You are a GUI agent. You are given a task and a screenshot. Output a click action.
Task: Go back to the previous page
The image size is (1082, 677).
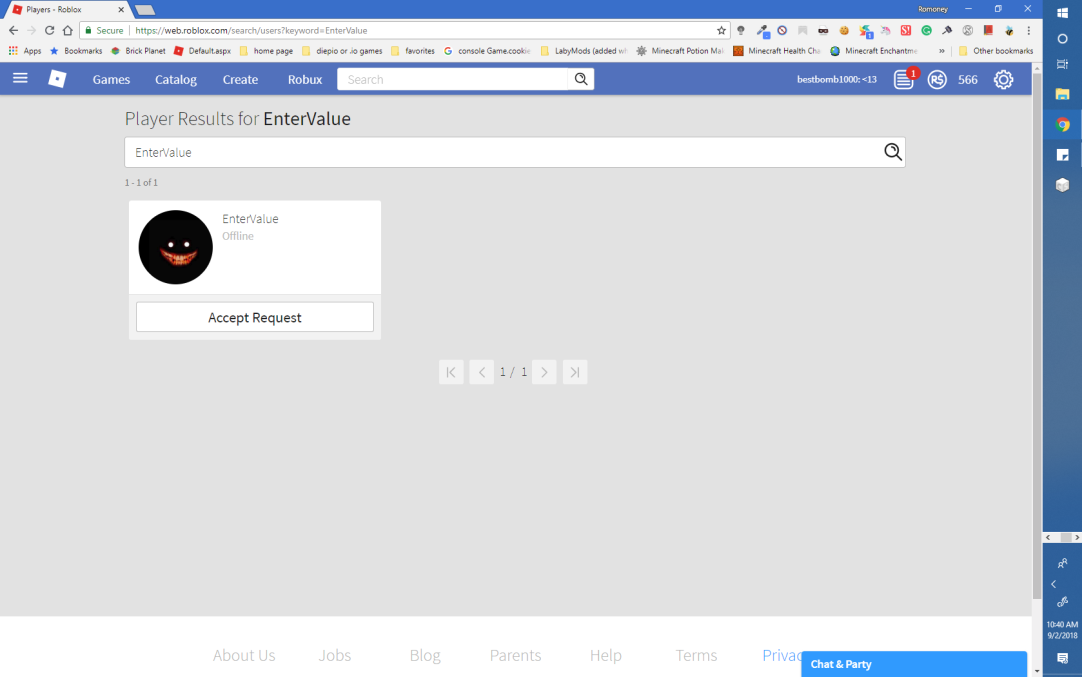coord(13,30)
